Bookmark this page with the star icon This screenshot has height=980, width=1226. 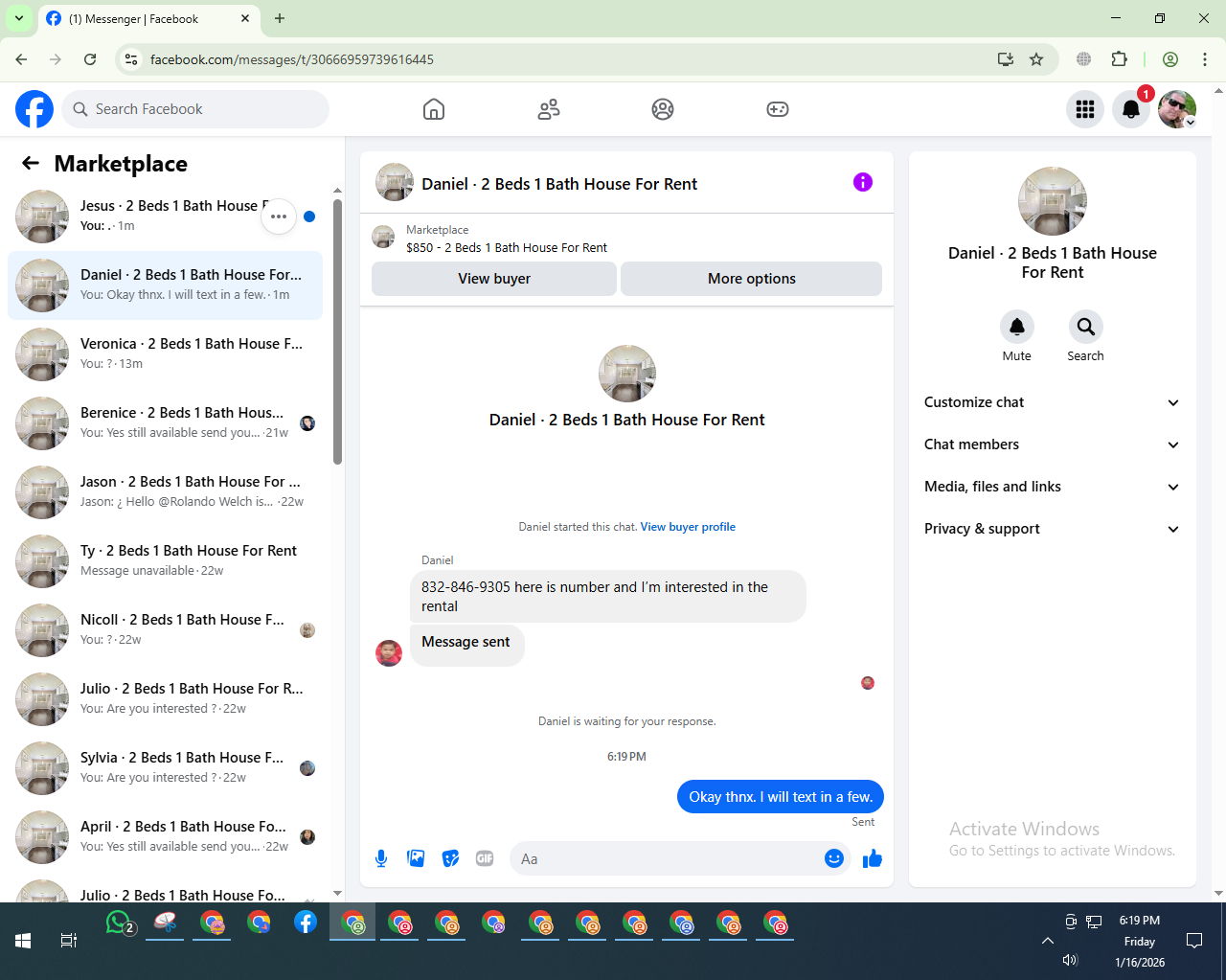pyautogui.click(x=1036, y=59)
